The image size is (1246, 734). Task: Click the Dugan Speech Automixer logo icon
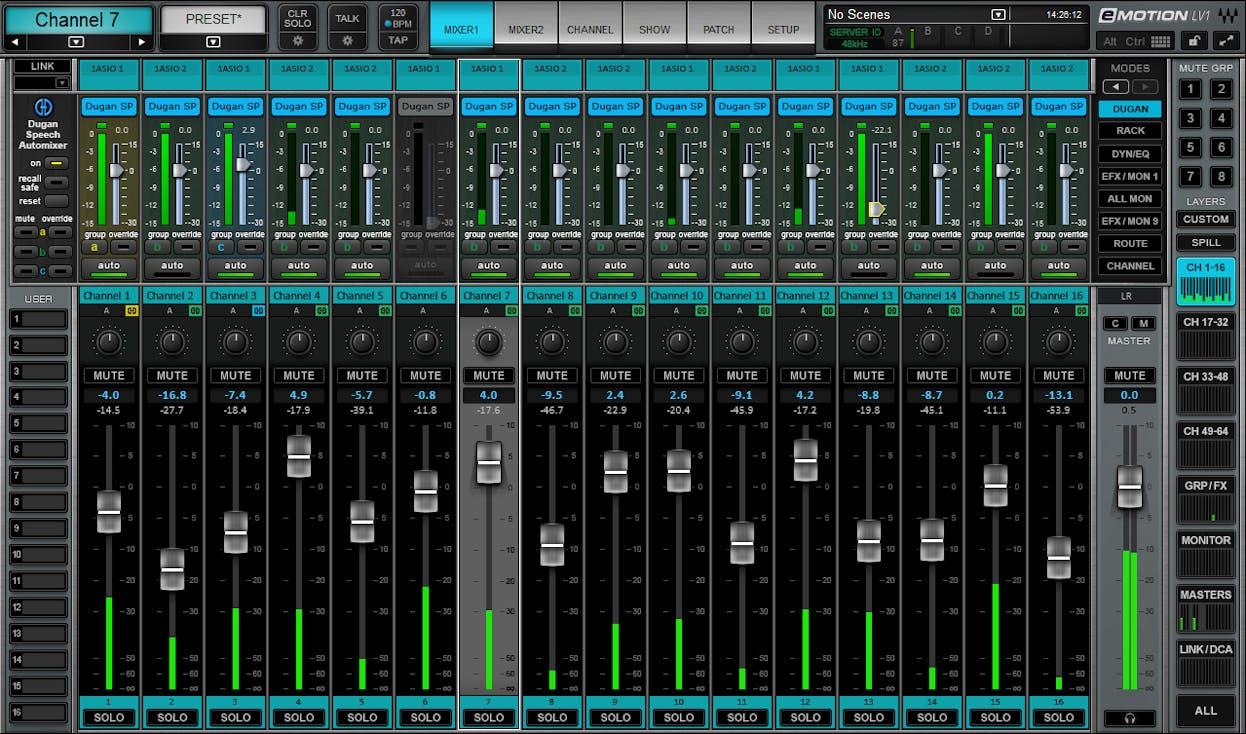click(x=43, y=107)
